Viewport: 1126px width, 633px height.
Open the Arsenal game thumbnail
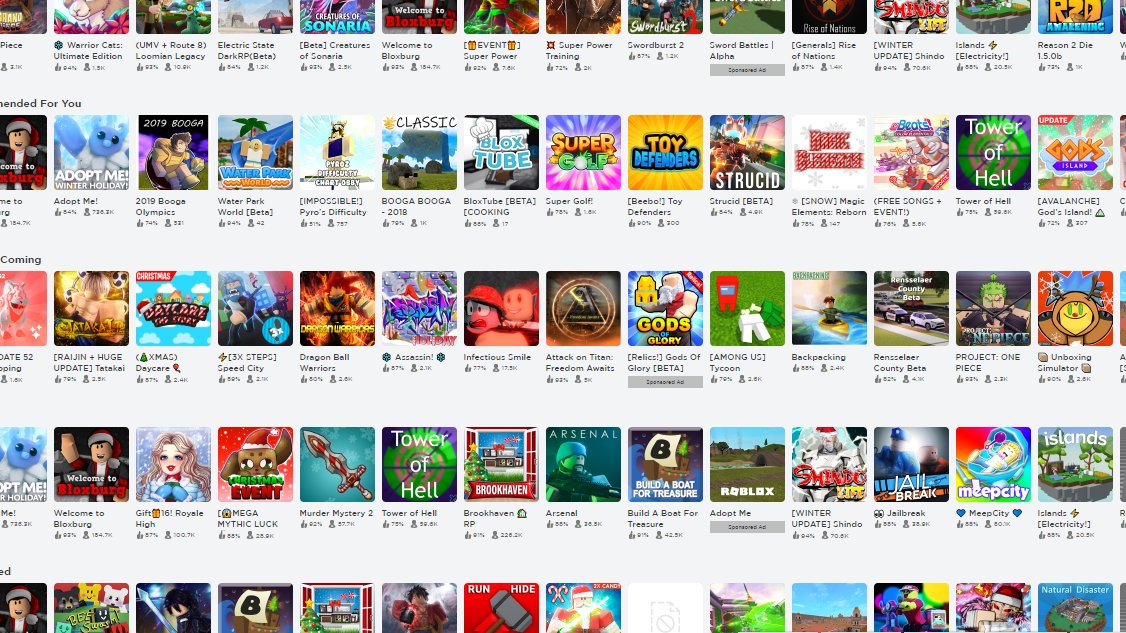pos(583,464)
